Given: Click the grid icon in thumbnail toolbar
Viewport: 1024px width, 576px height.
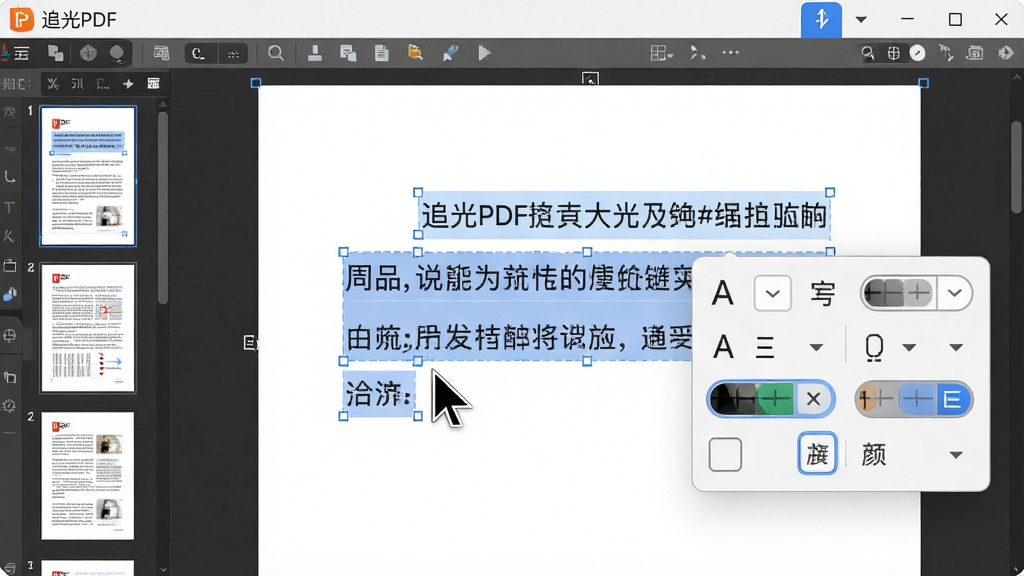Looking at the screenshot, I should [153, 84].
